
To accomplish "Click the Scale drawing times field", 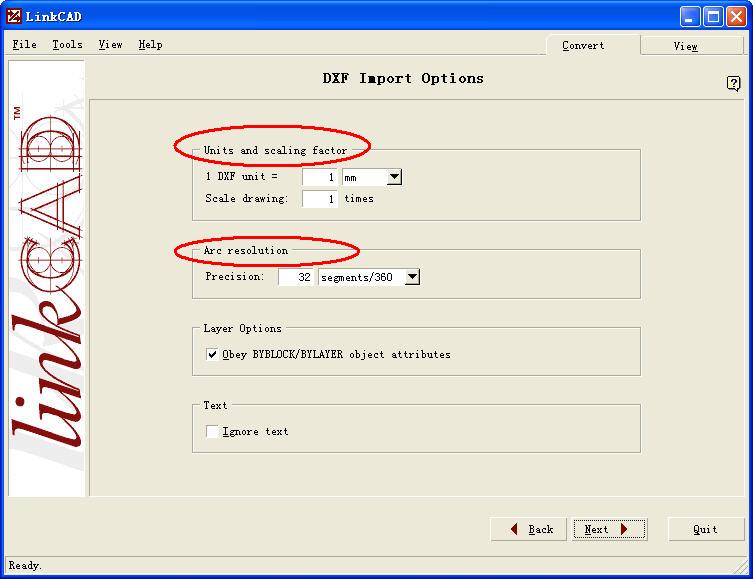I will point(320,199).
